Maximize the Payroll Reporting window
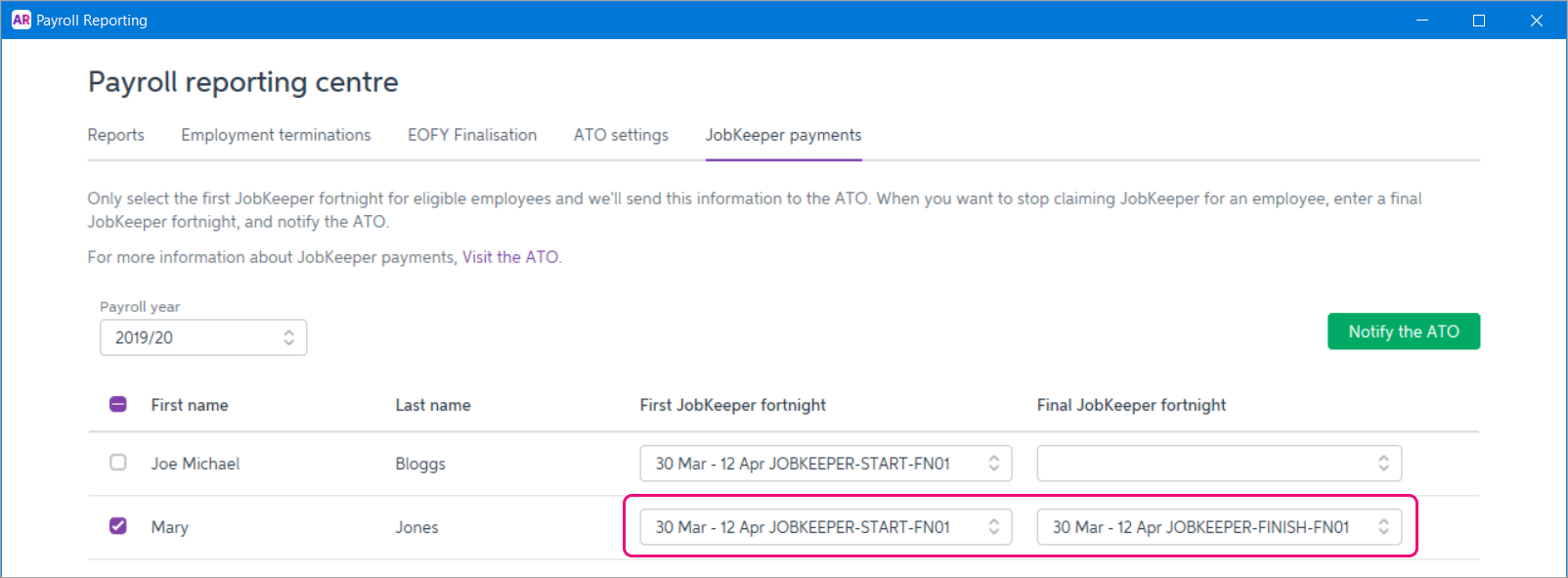Image resolution: width=1568 pixels, height=578 pixels. pos(1479,20)
